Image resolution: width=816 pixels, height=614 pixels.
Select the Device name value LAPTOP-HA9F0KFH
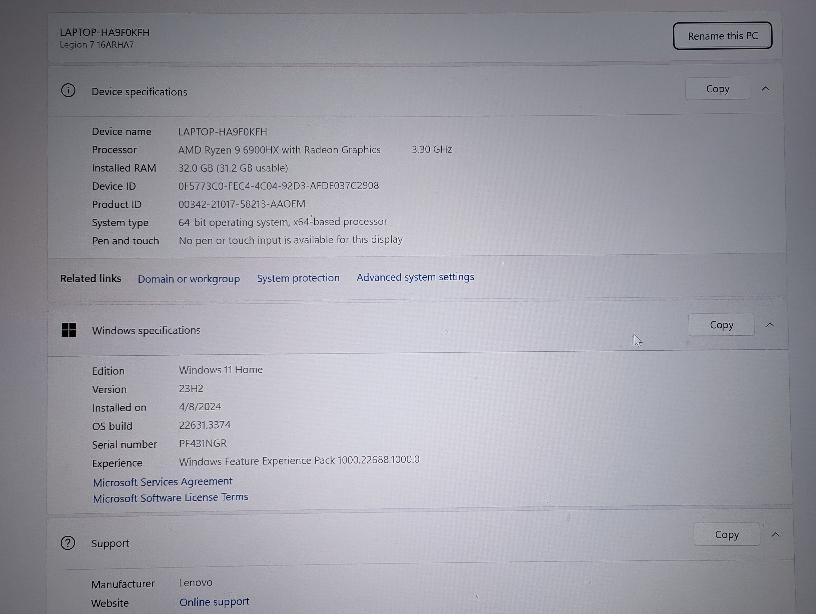(x=223, y=132)
